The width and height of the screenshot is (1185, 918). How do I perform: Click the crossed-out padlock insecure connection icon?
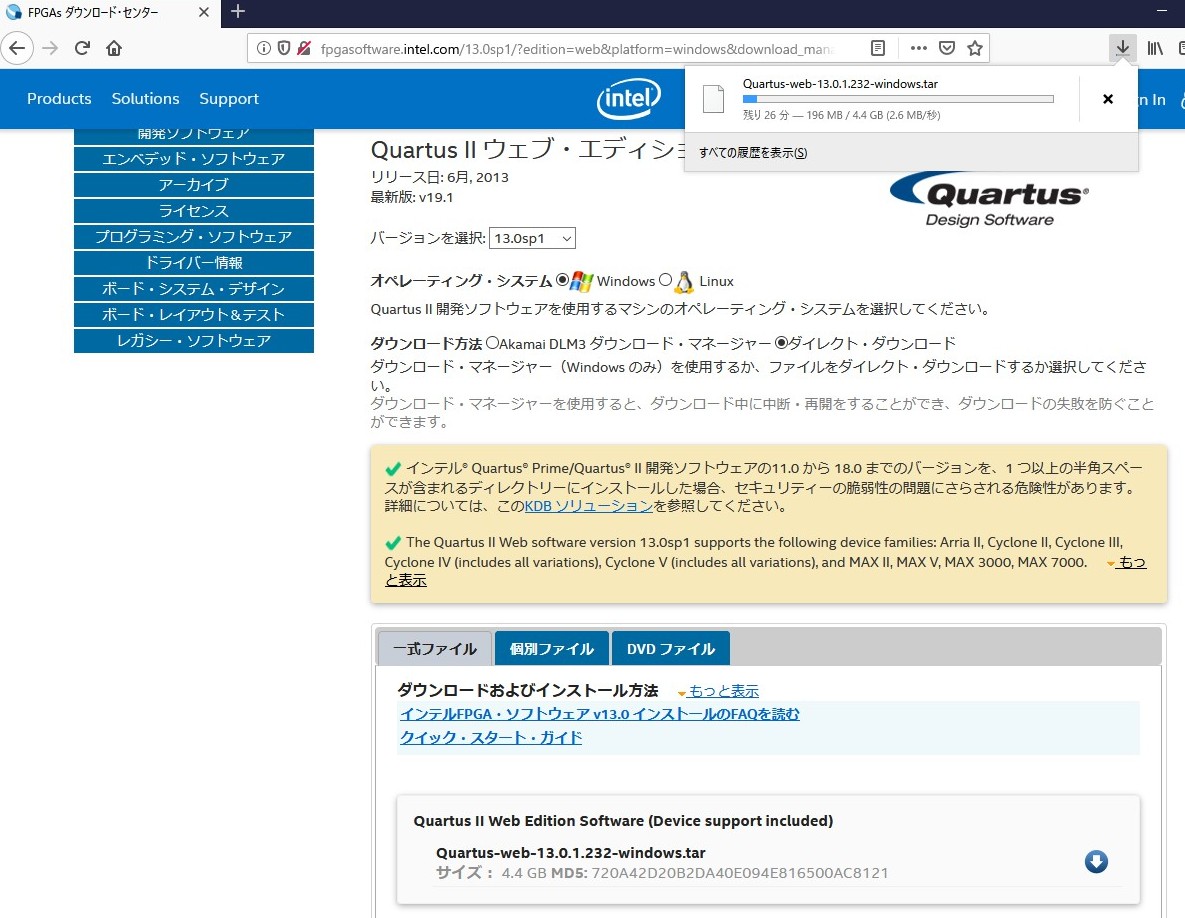click(x=304, y=48)
